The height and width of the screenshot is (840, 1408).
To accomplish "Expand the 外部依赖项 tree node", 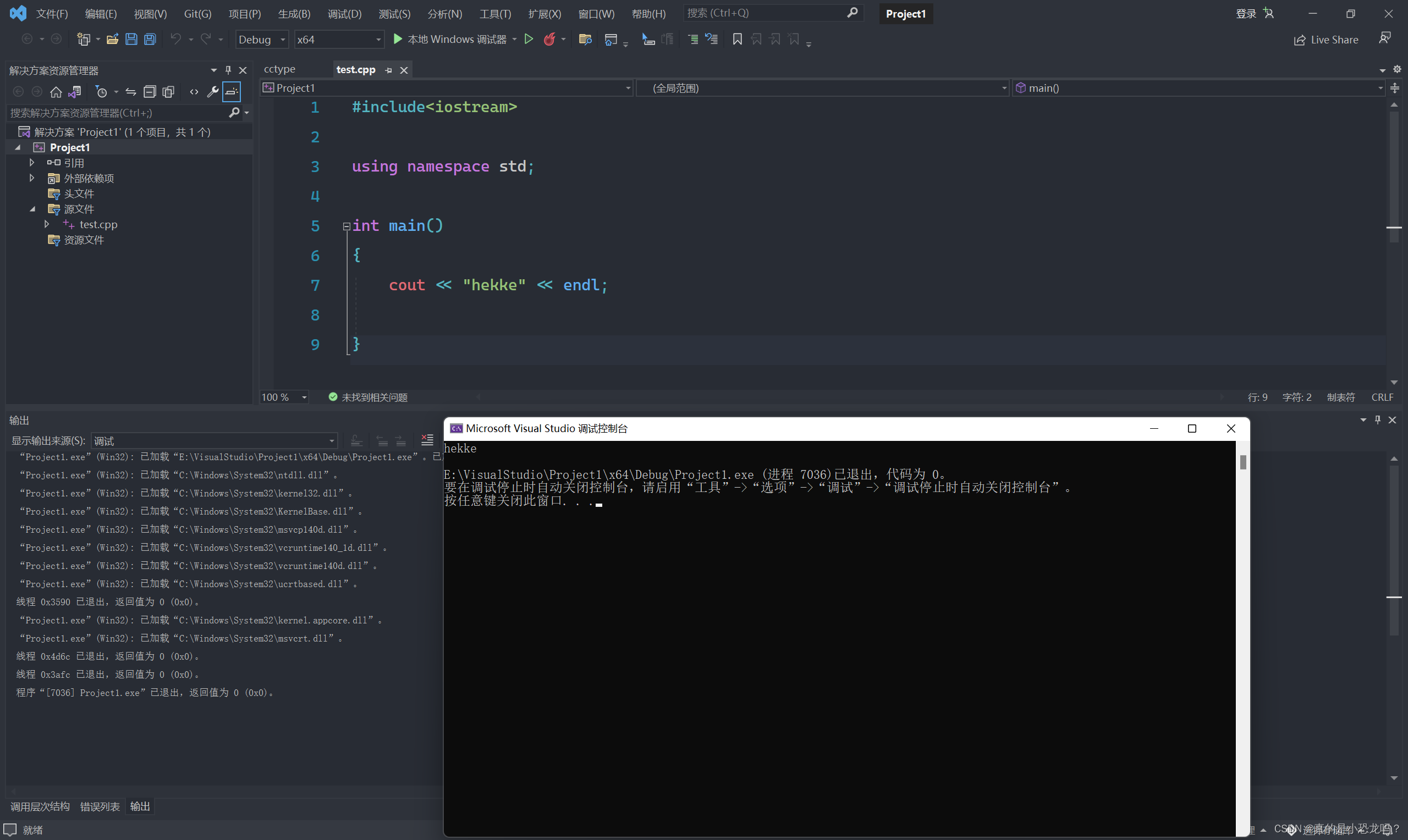I will (x=32, y=178).
